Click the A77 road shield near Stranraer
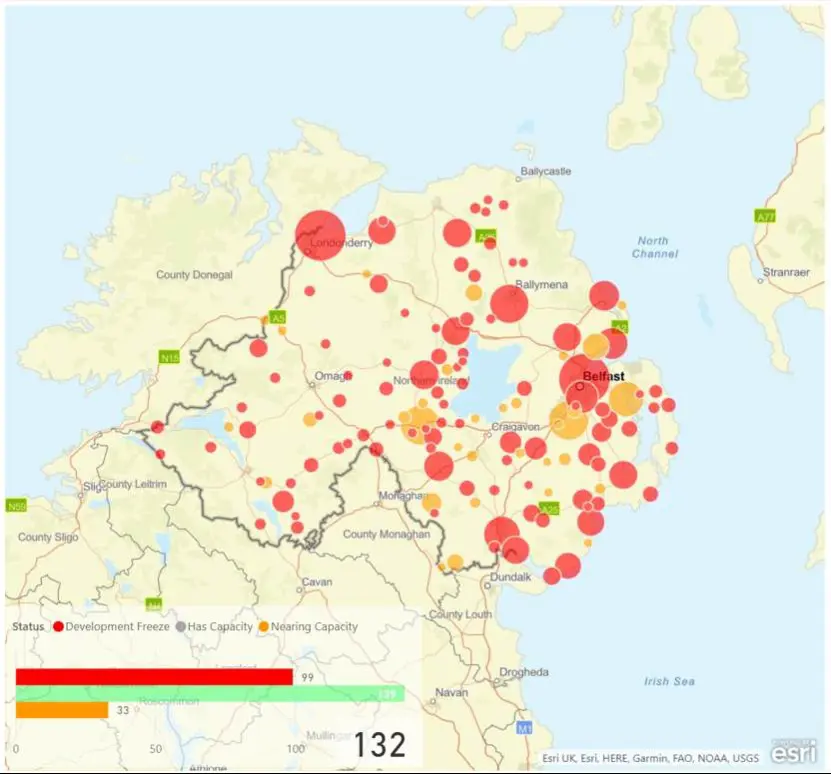The height and width of the screenshot is (774, 831). (x=765, y=216)
